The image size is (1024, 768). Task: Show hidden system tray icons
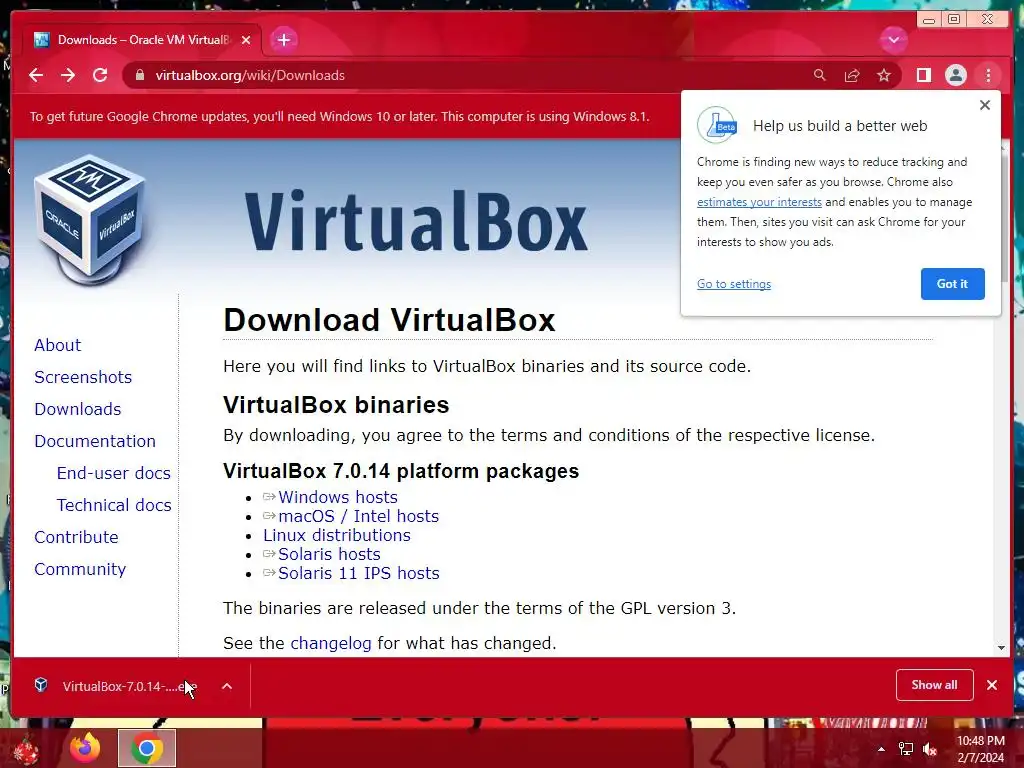coord(881,749)
